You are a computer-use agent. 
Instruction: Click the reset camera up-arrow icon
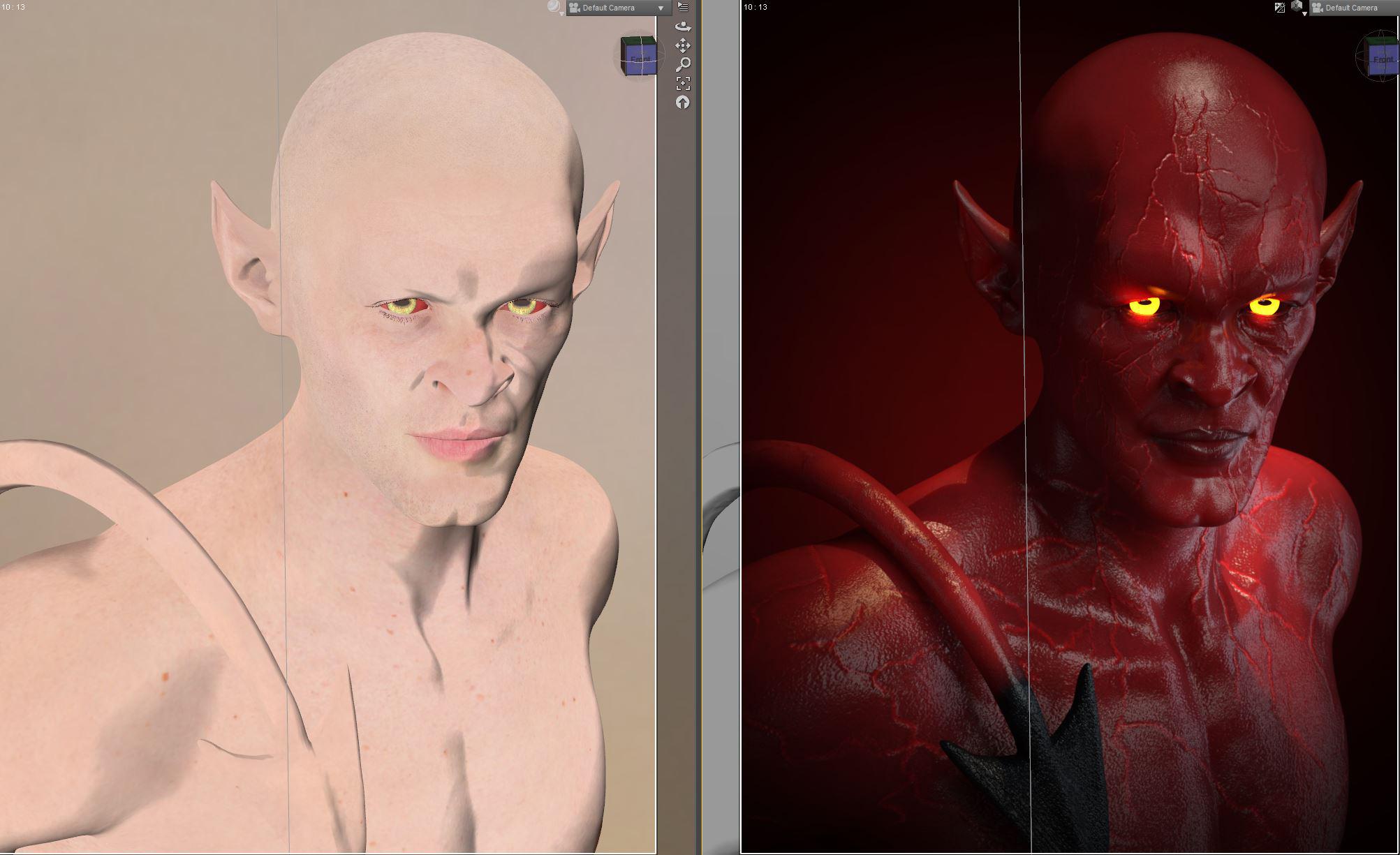683,103
